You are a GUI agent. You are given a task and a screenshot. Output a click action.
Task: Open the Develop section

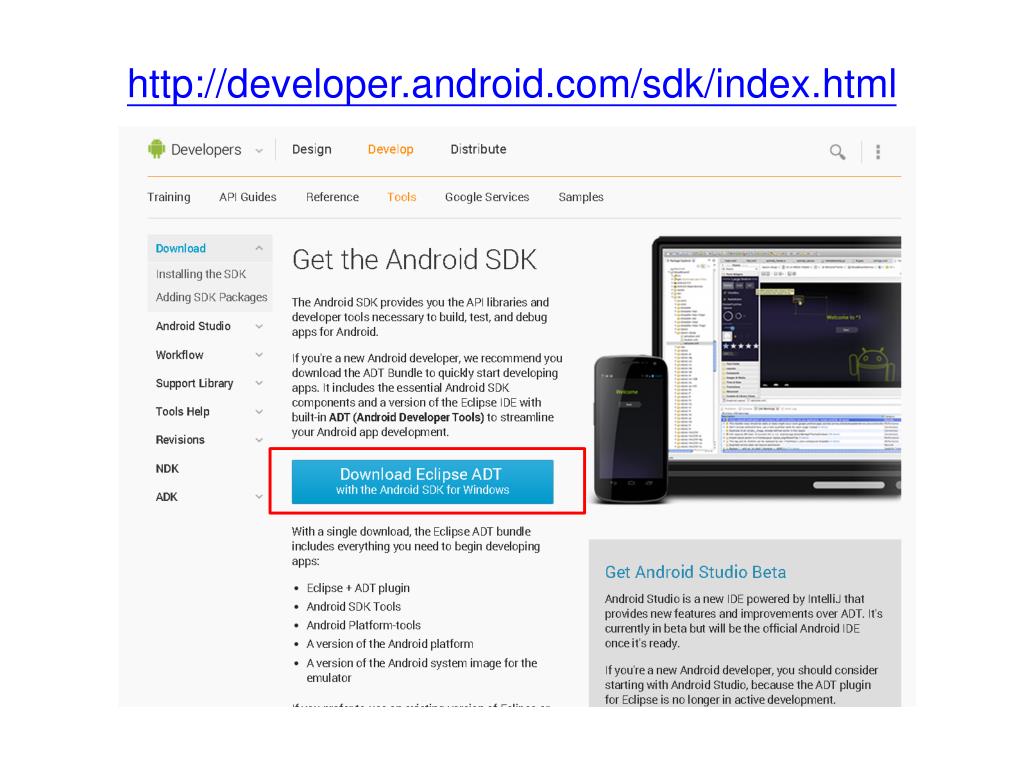[x=391, y=150]
